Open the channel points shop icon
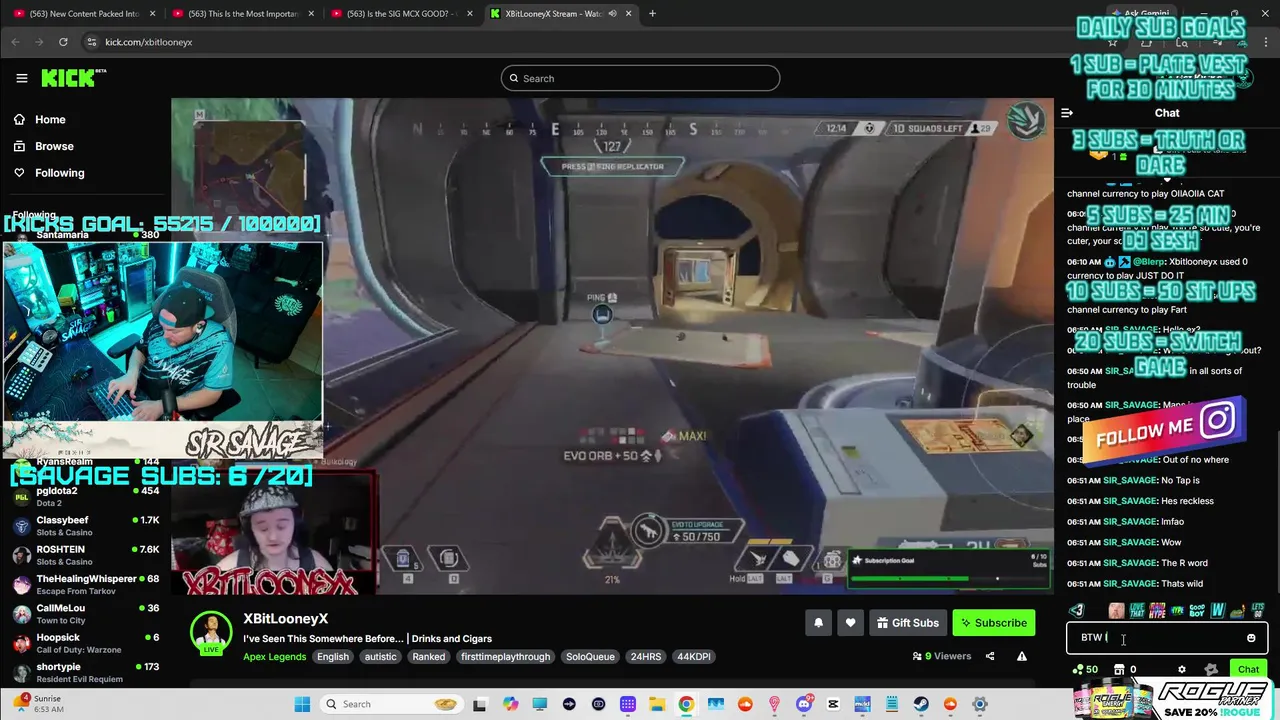 (1119, 670)
